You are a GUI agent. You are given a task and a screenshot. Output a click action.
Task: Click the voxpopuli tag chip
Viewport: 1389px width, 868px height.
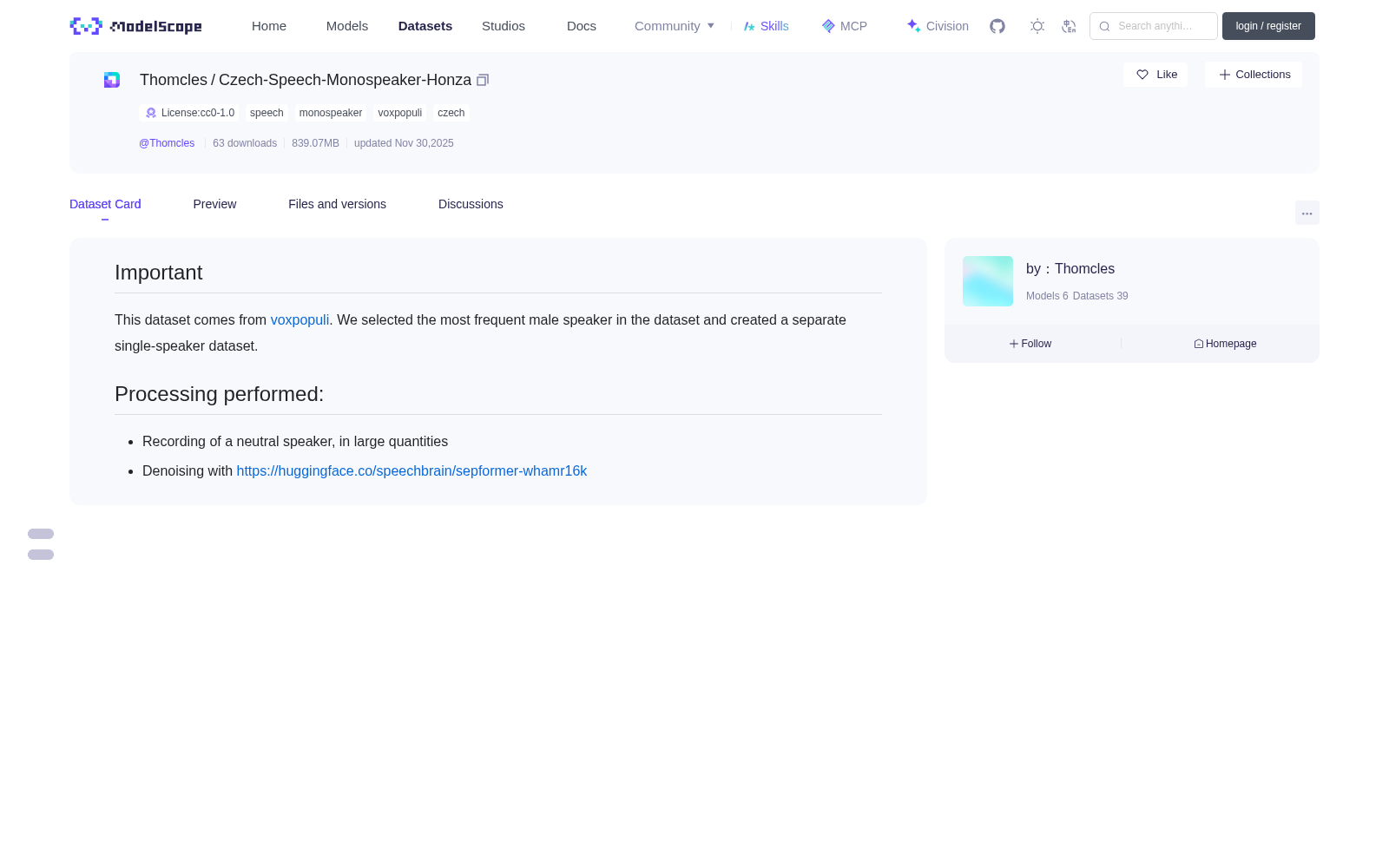[400, 113]
